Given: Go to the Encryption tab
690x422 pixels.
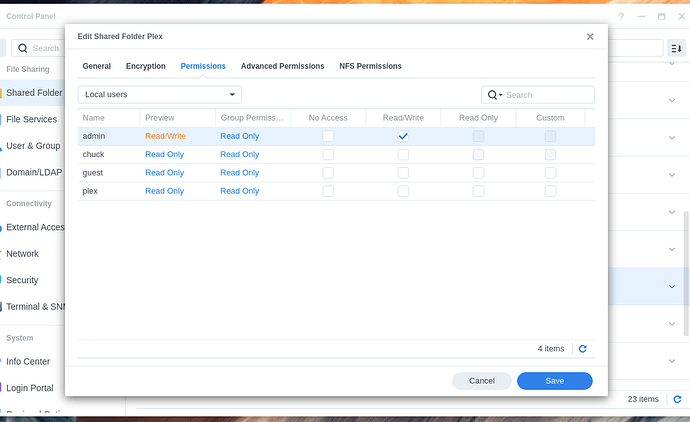Looking at the screenshot, I should point(146,66).
